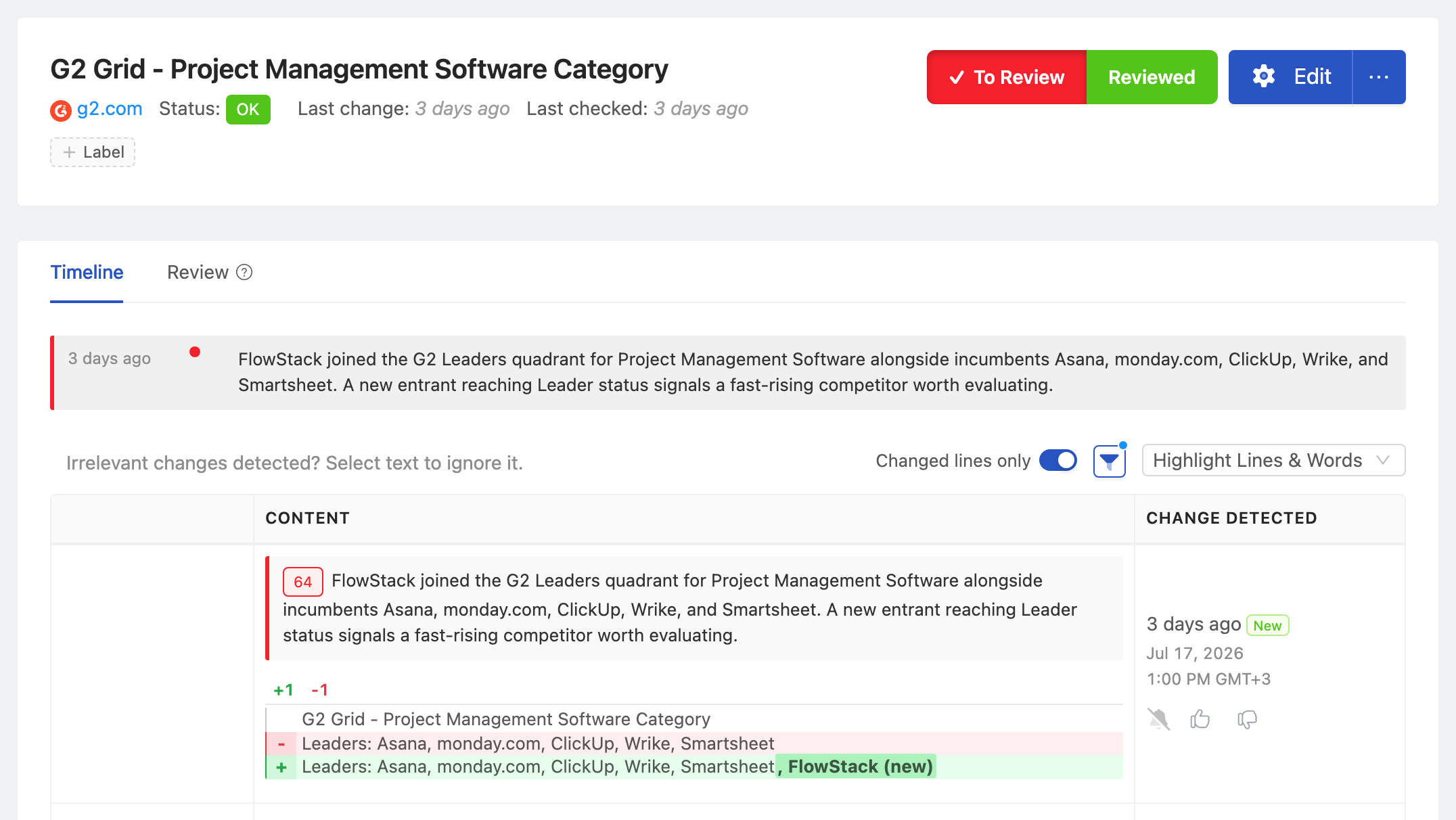Select the 3 days ago timeline summary

pyautogui.click(x=728, y=372)
